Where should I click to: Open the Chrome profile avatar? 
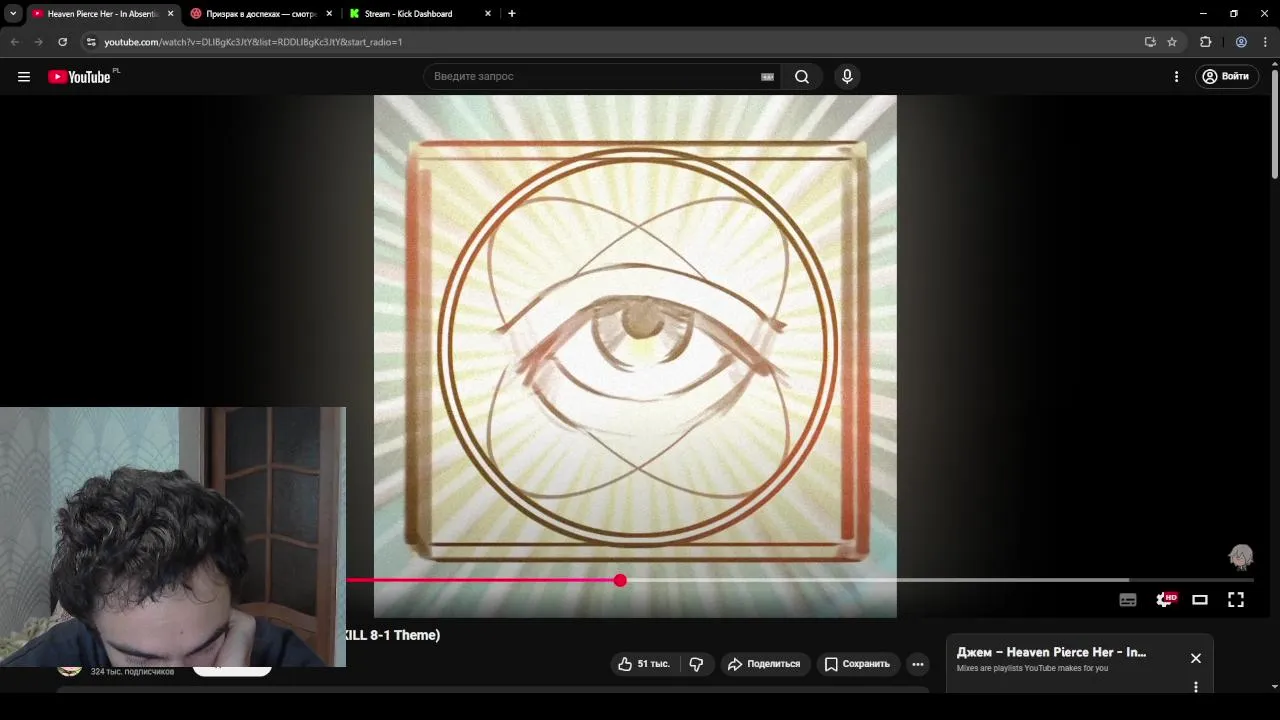point(1241,42)
